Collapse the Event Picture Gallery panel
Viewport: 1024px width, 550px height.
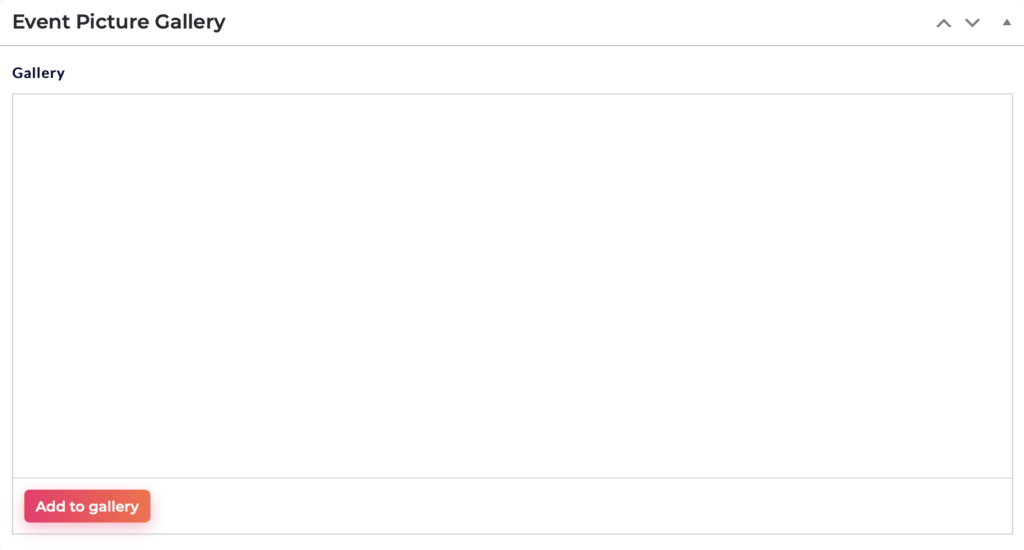[1006, 22]
